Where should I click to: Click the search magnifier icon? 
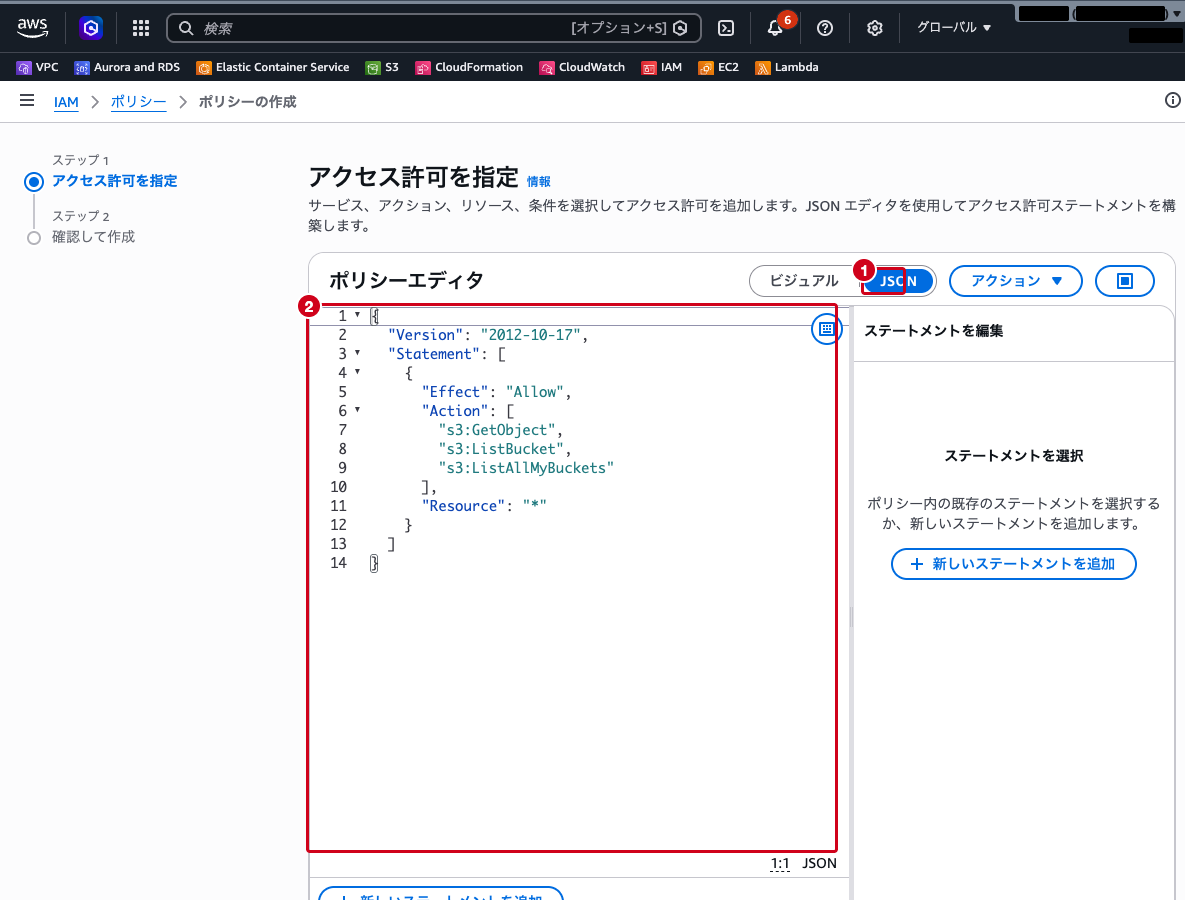[186, 28]
